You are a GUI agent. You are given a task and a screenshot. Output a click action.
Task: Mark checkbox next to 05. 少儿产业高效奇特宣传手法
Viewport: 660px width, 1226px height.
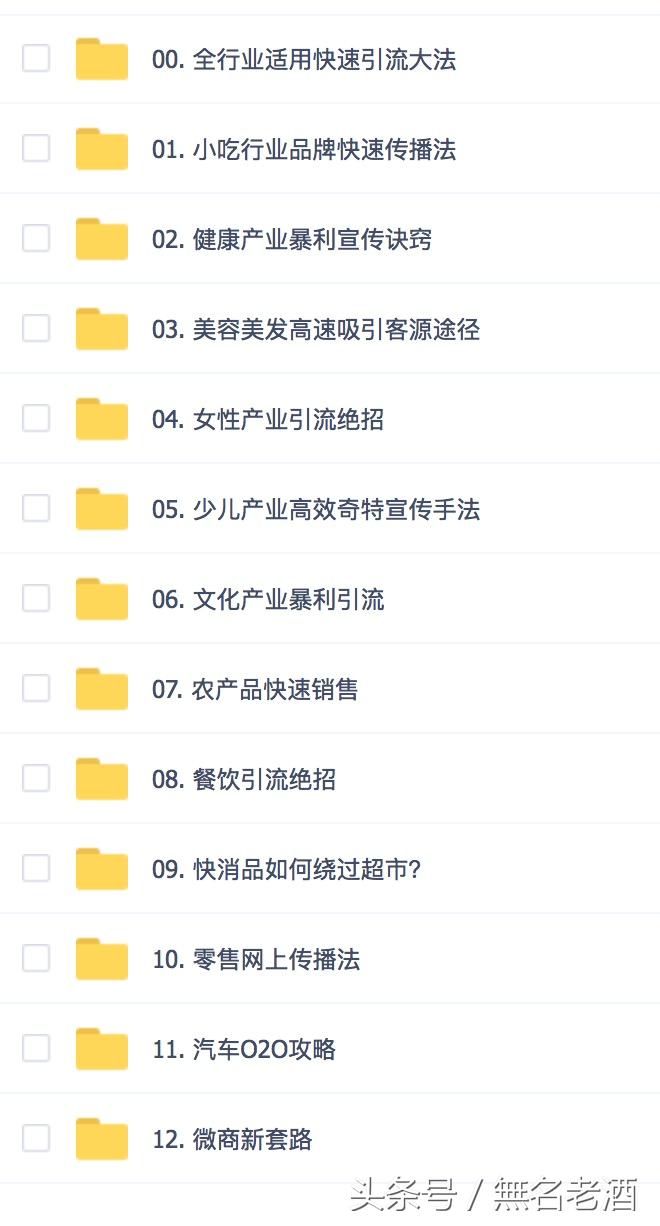pos(36,508)
